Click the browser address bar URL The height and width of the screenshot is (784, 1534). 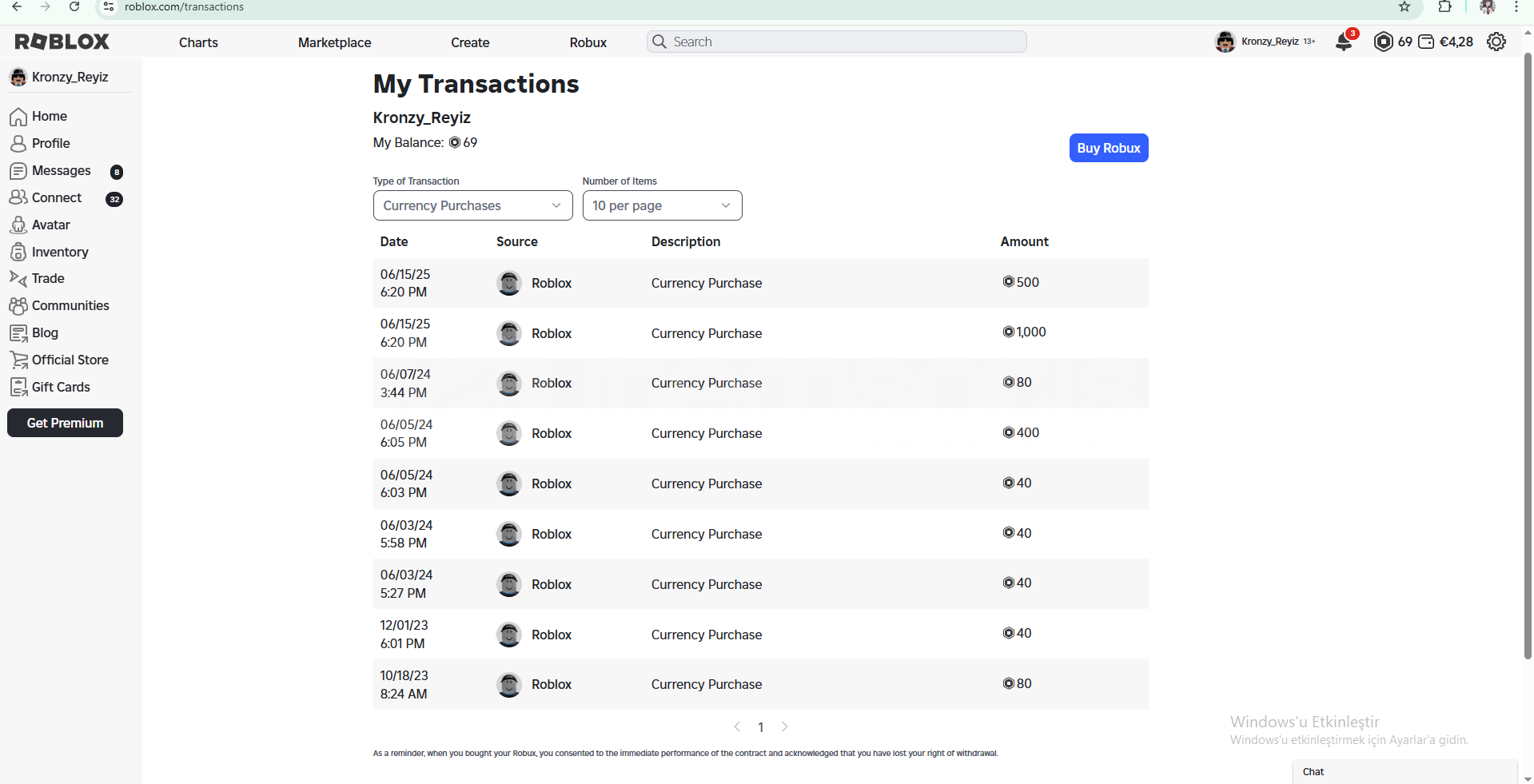(184, 7)
